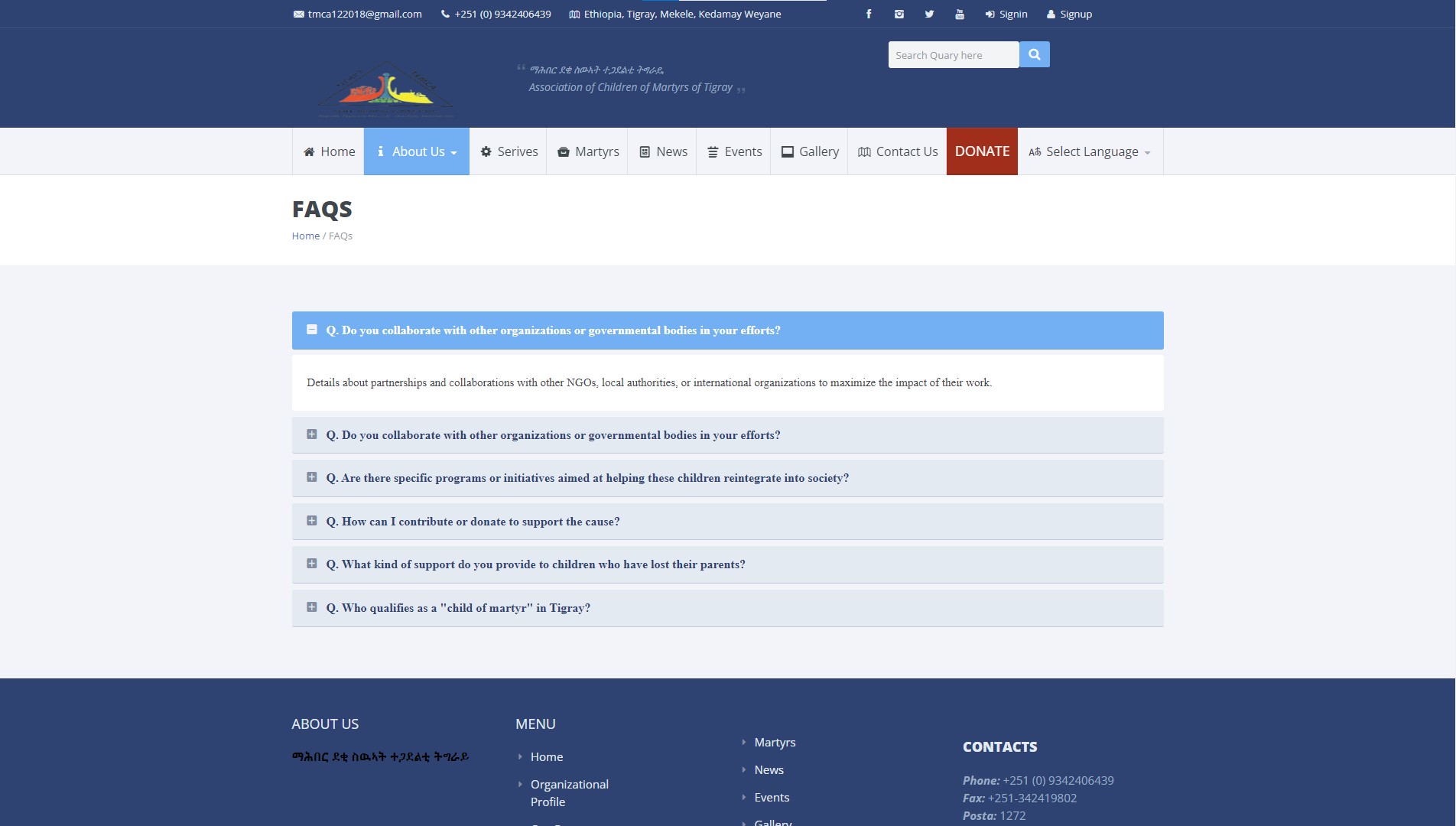Open the YouTube icon link
Viewport: 1456px width, 826px height.
coord(960,14)
